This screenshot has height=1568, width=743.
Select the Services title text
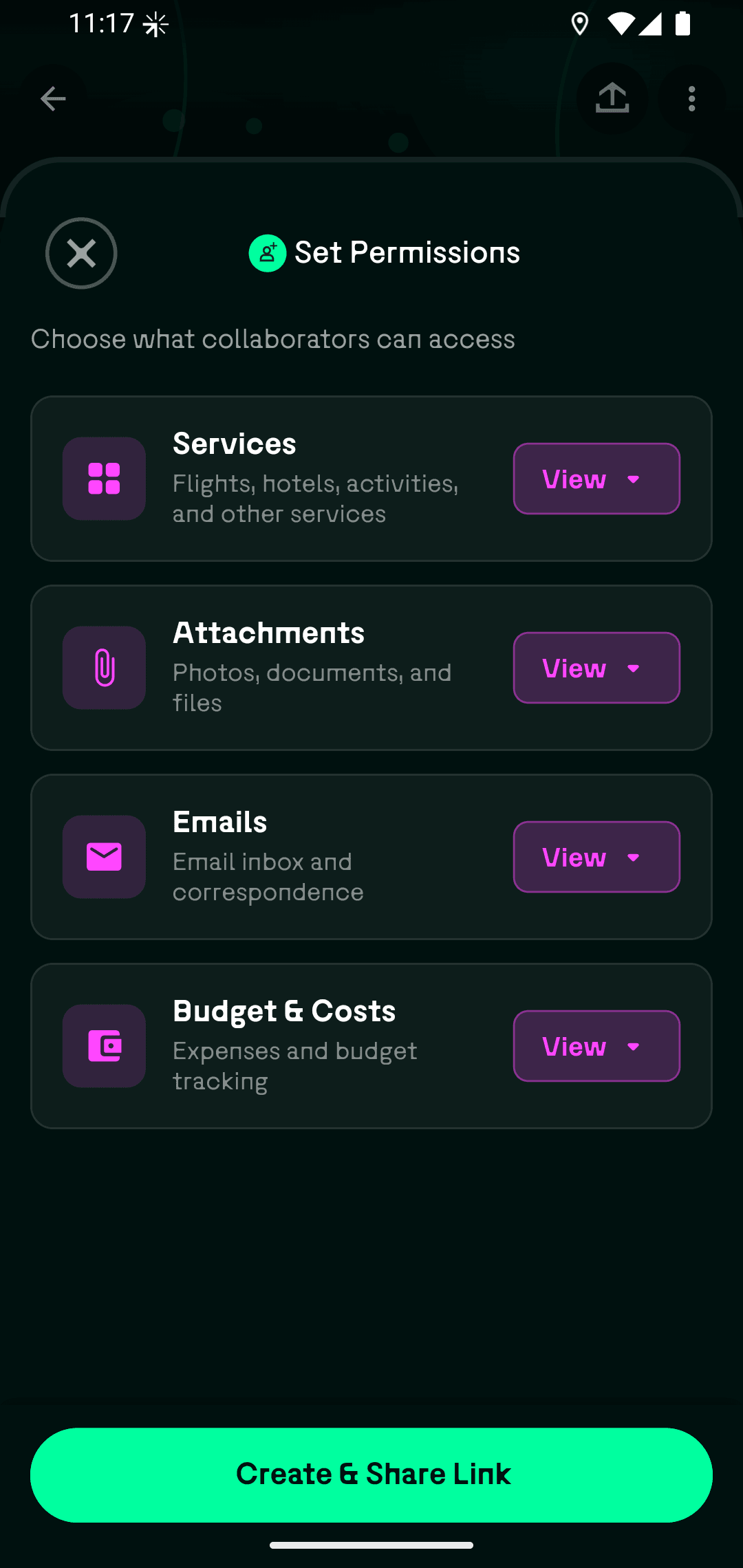pos(235,444)
